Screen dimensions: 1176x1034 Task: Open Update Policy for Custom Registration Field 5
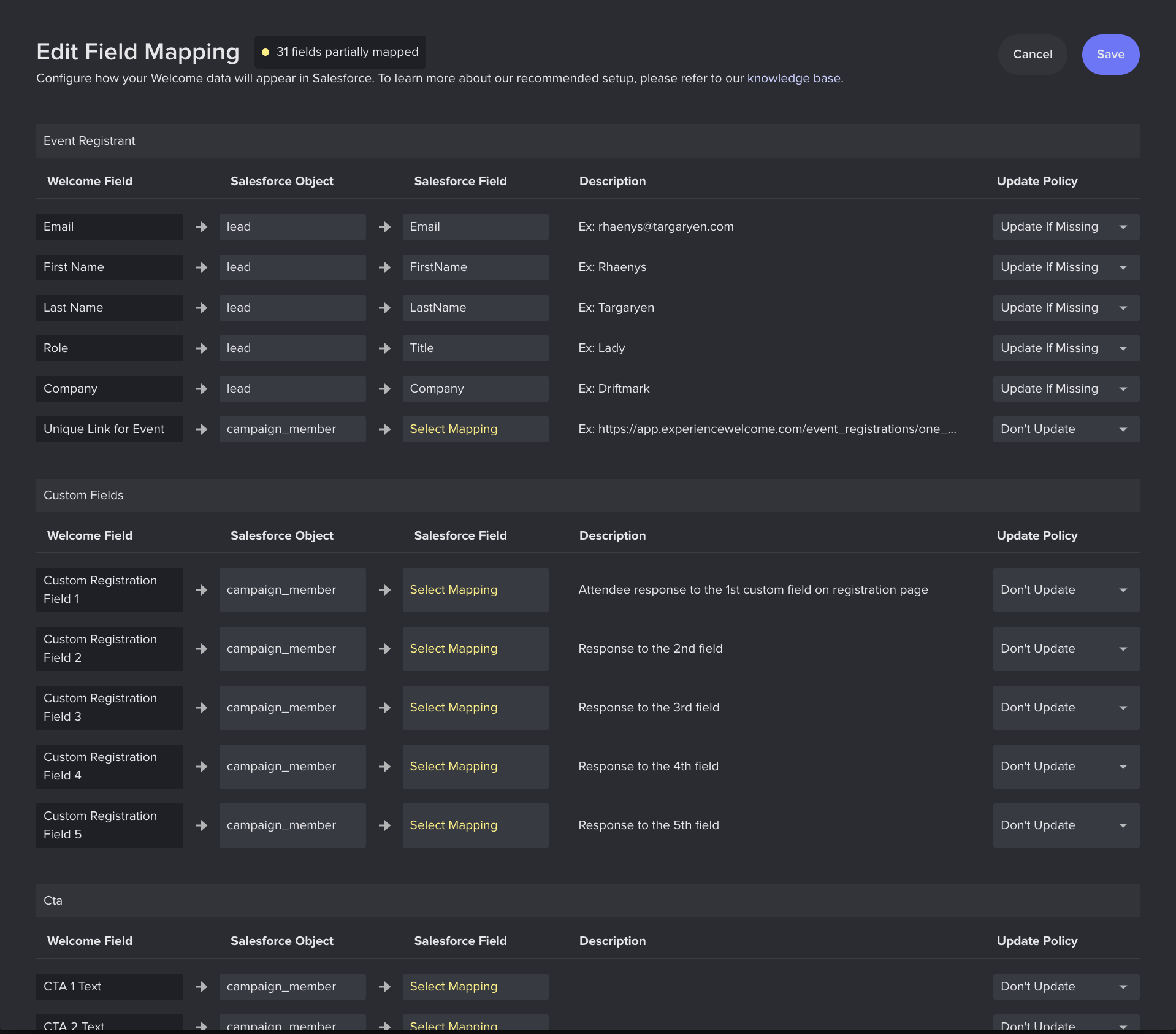tap(1066, 825)
